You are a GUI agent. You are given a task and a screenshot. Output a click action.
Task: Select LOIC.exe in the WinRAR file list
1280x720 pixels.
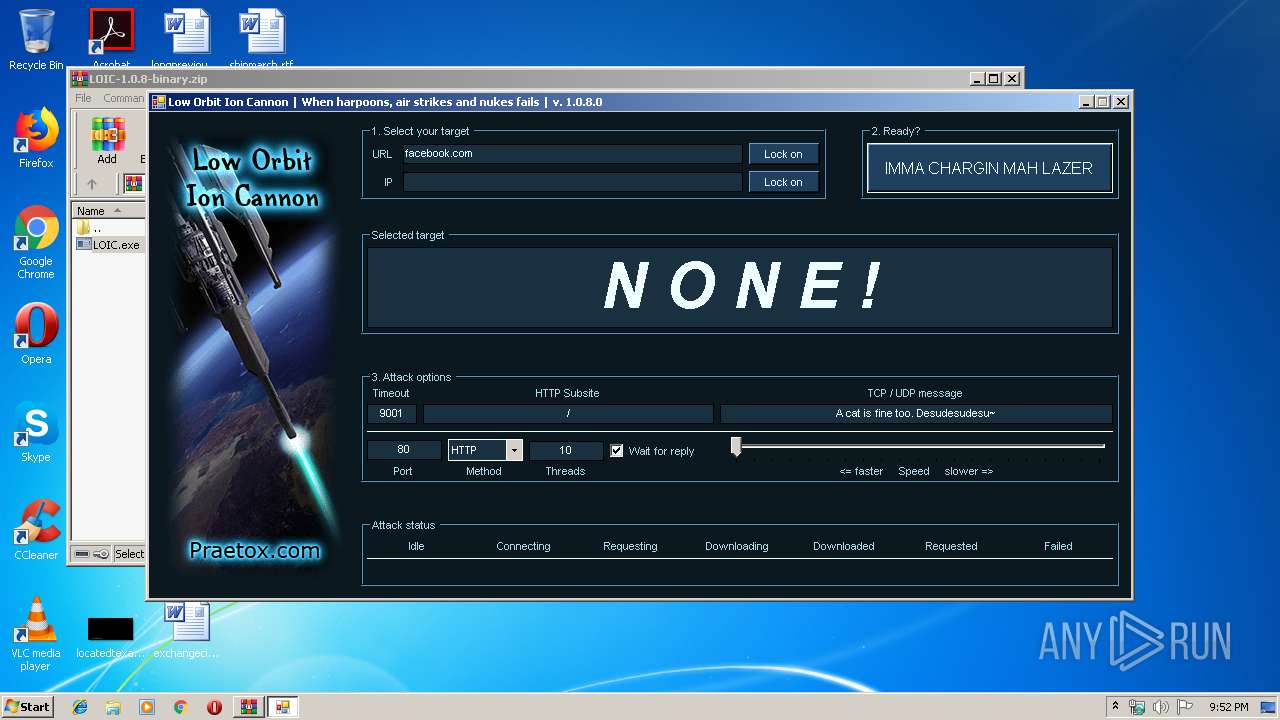coord(108,244)
